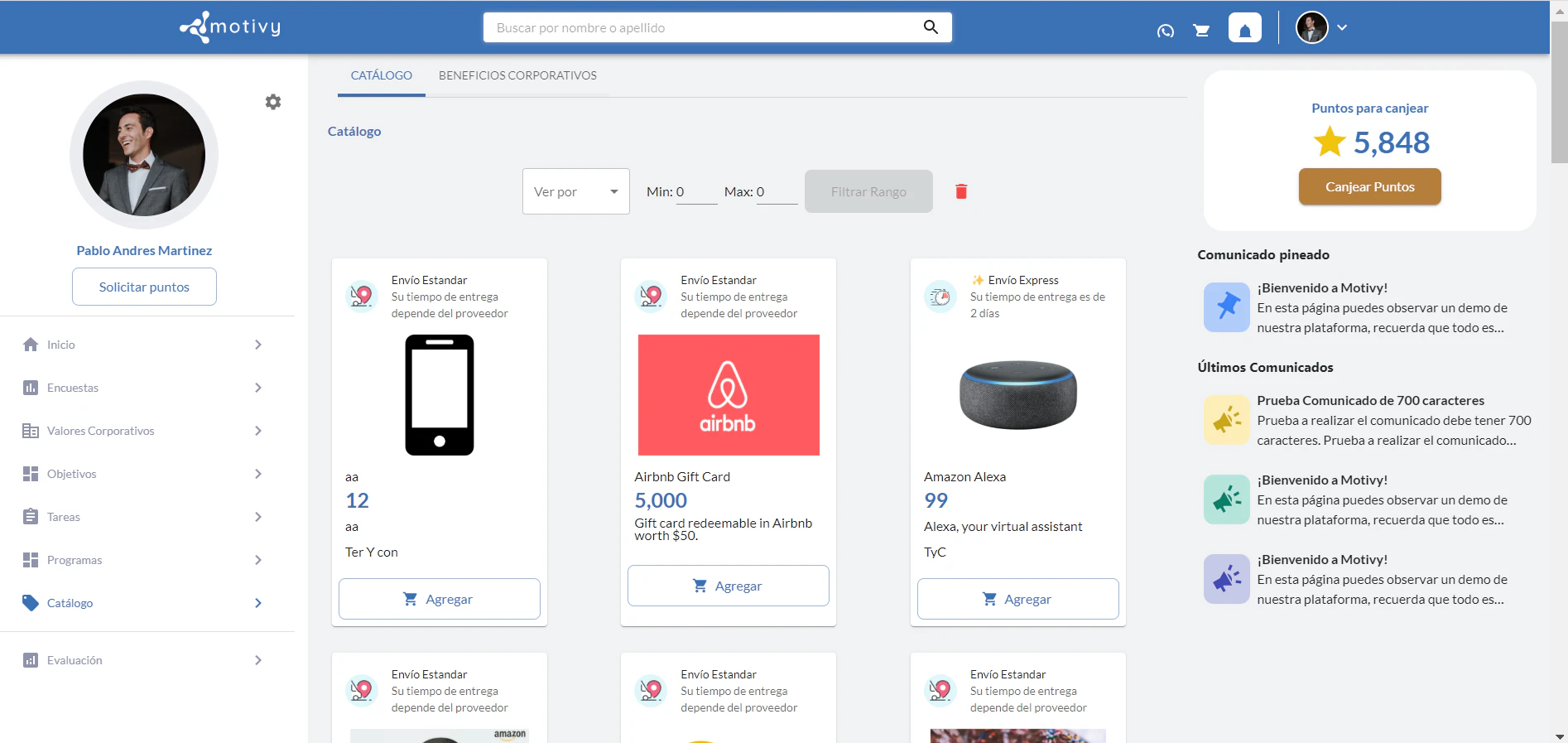Expand the Encuestas menu chevron
This screenshot has height=743, width=1568.
[258, 388]
